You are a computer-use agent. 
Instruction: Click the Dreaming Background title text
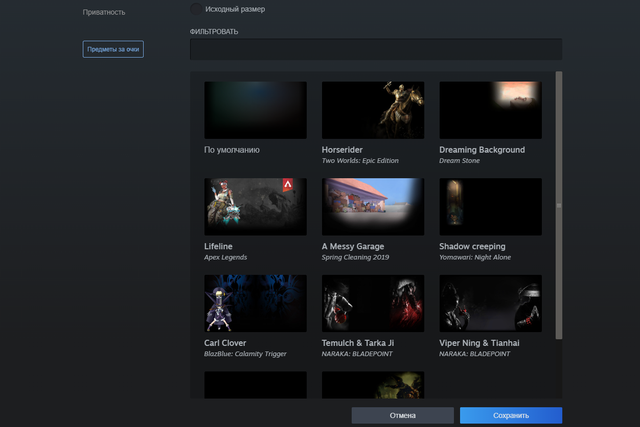[482, 150]
